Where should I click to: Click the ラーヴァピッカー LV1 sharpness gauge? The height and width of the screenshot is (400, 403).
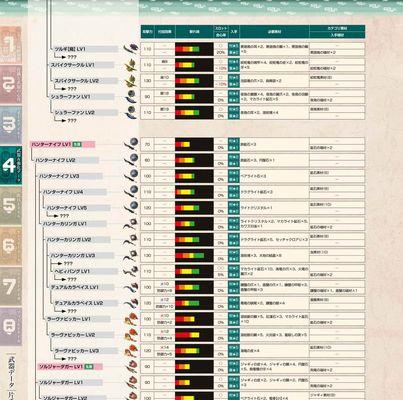pos(194,319)
